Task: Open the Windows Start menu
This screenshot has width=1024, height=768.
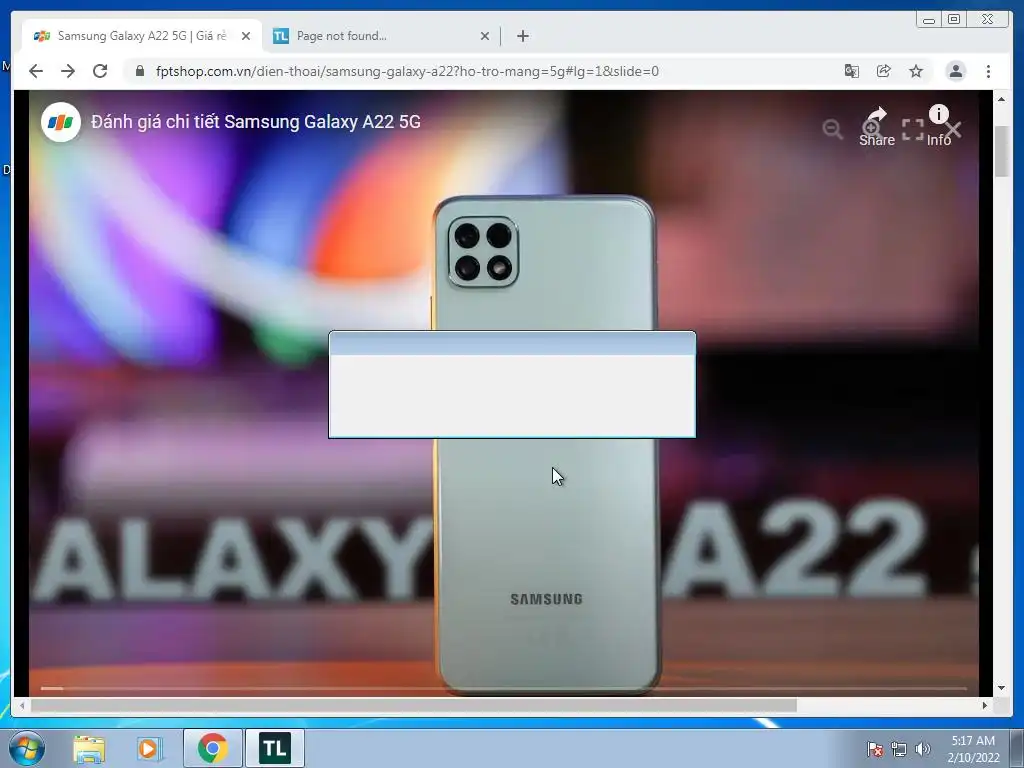Action: pyautogui.click(x=27, y=748)
